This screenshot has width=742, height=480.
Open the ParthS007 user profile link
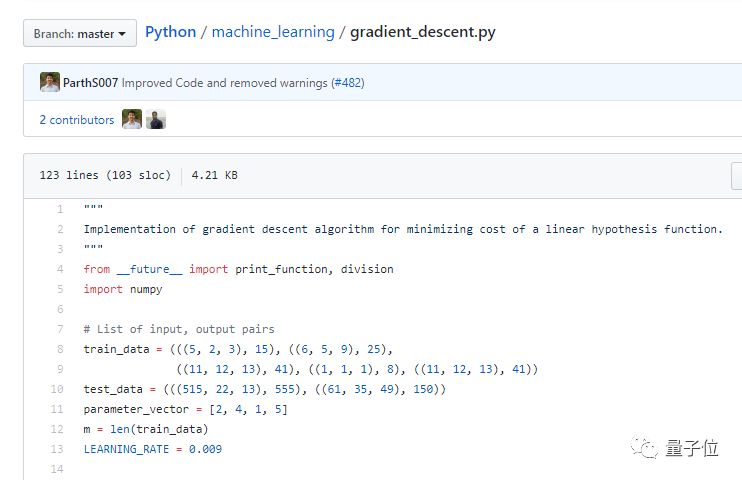pos(90,83)
